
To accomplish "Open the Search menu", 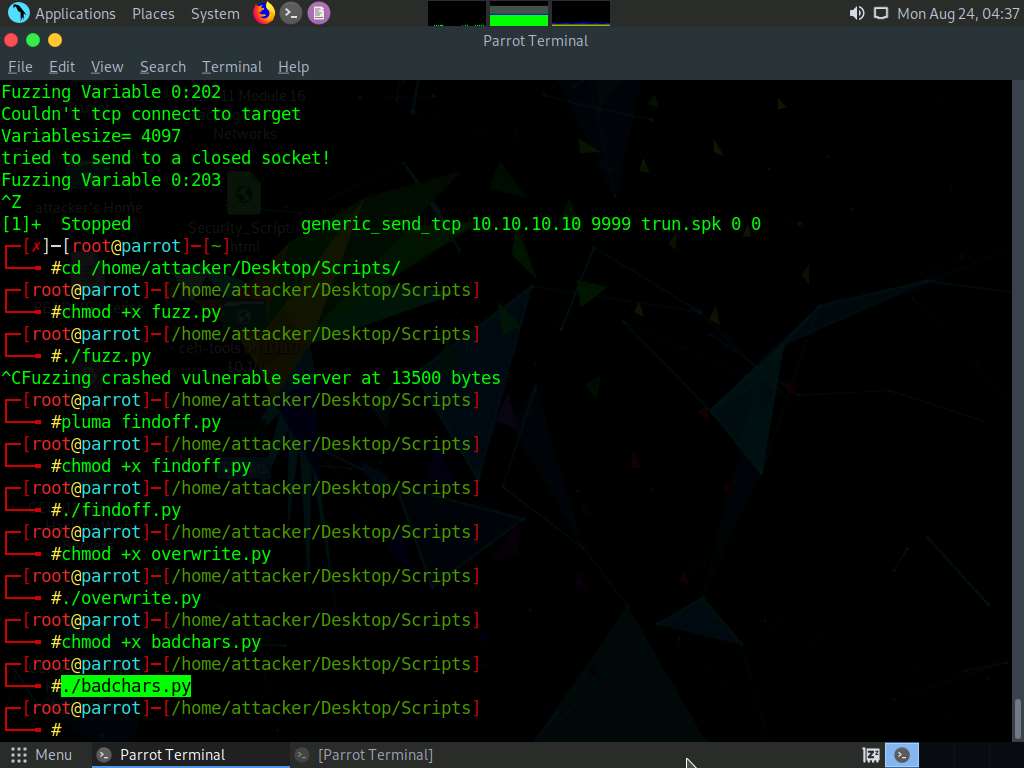I will click(163, 67).
